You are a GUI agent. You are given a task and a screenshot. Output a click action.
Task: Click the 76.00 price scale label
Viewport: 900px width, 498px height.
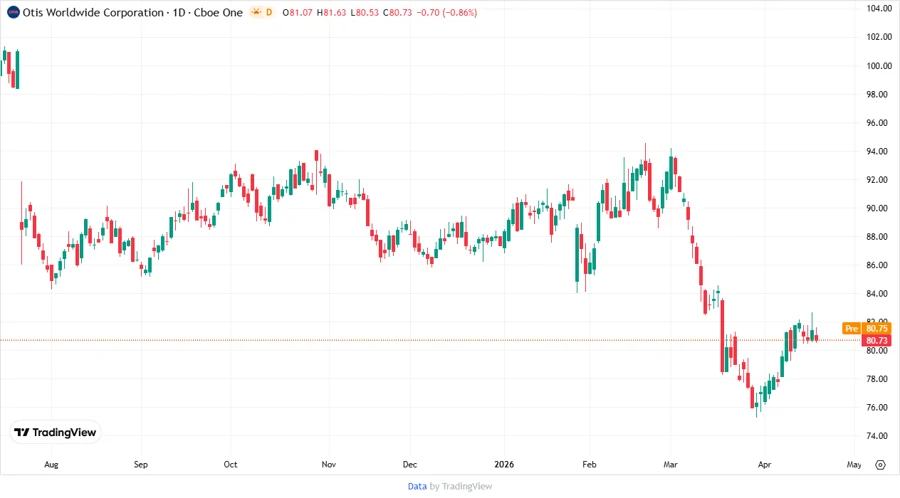[x=879, y=407]
